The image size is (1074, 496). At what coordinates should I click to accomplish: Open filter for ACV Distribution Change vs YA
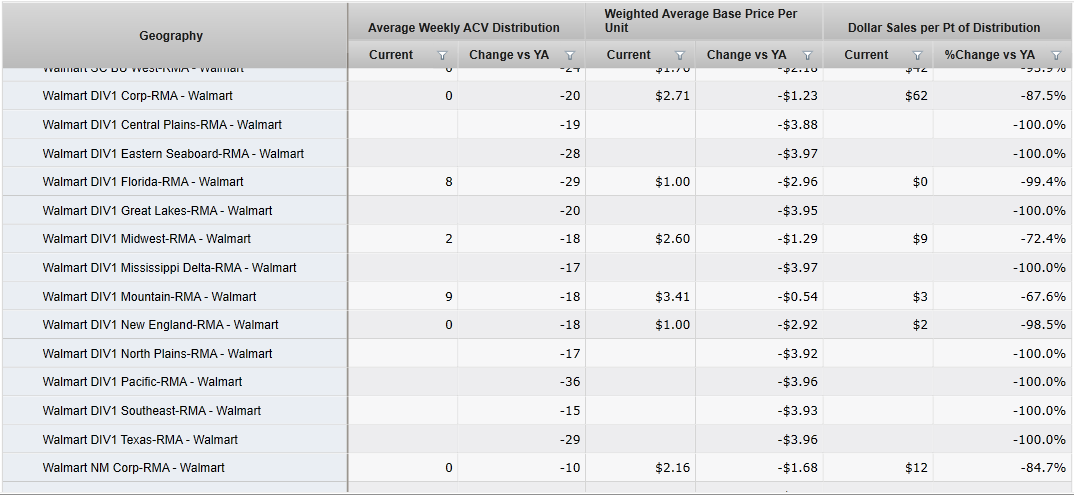570,56
